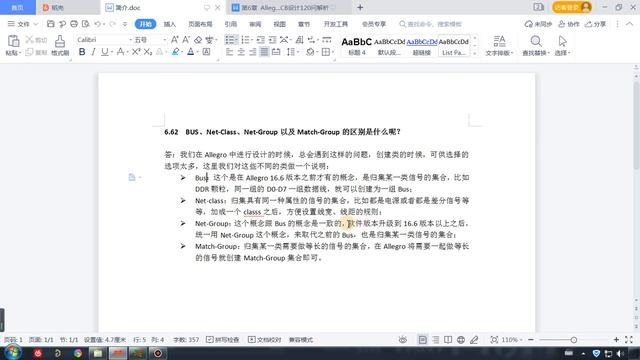Screen dimensions: 640x360
Task: Click the Copy icon
Action: coord(29,52)
